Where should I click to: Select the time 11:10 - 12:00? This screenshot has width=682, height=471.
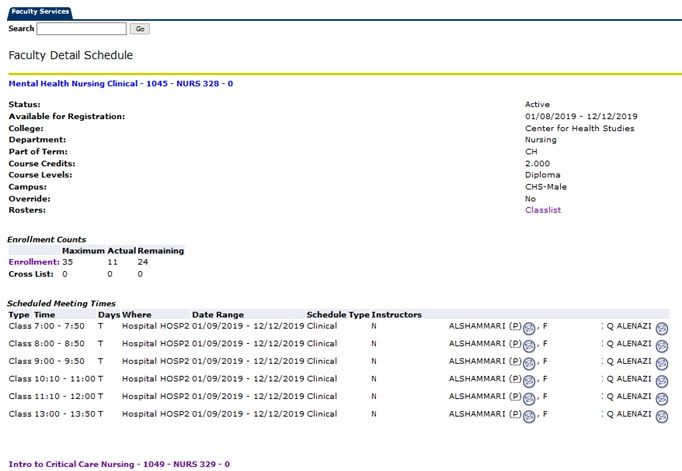pos(65,396)
